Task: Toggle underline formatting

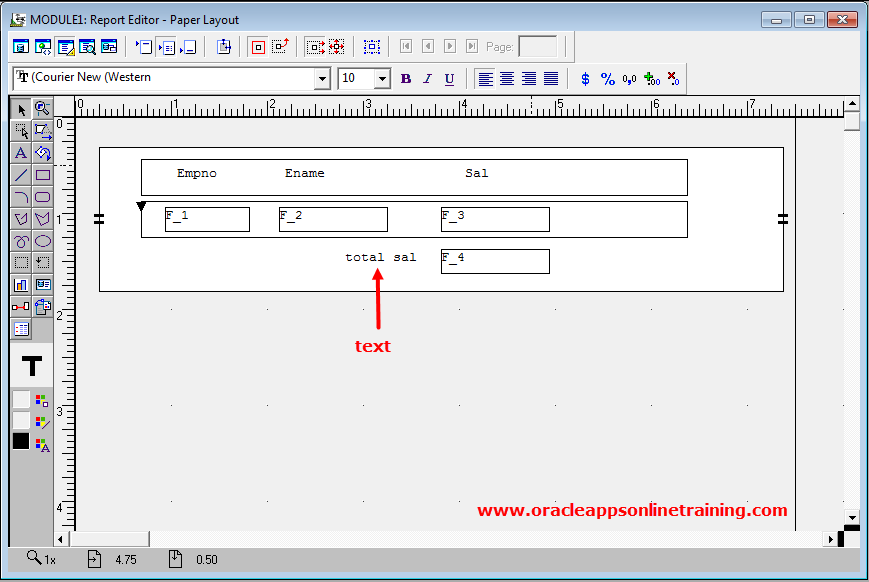Action: coord(450,79)
